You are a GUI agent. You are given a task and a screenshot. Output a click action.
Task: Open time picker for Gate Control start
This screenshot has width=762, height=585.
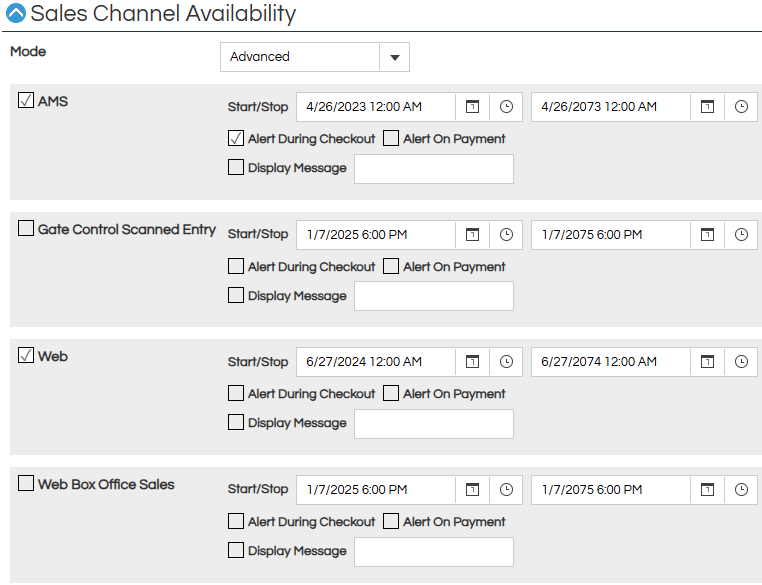(x=506, y=235)
